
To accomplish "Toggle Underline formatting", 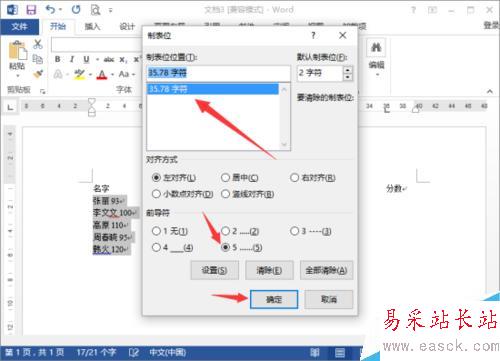I will click(86, 59).
